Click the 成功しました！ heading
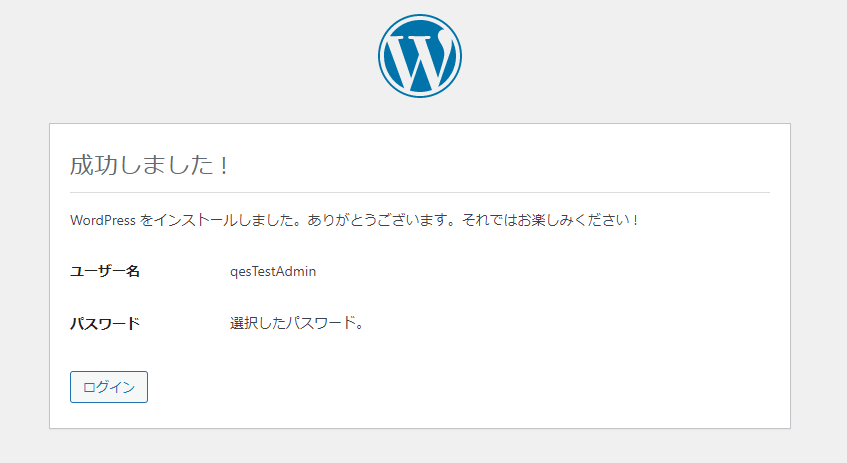847x463 pixels. 150,165
